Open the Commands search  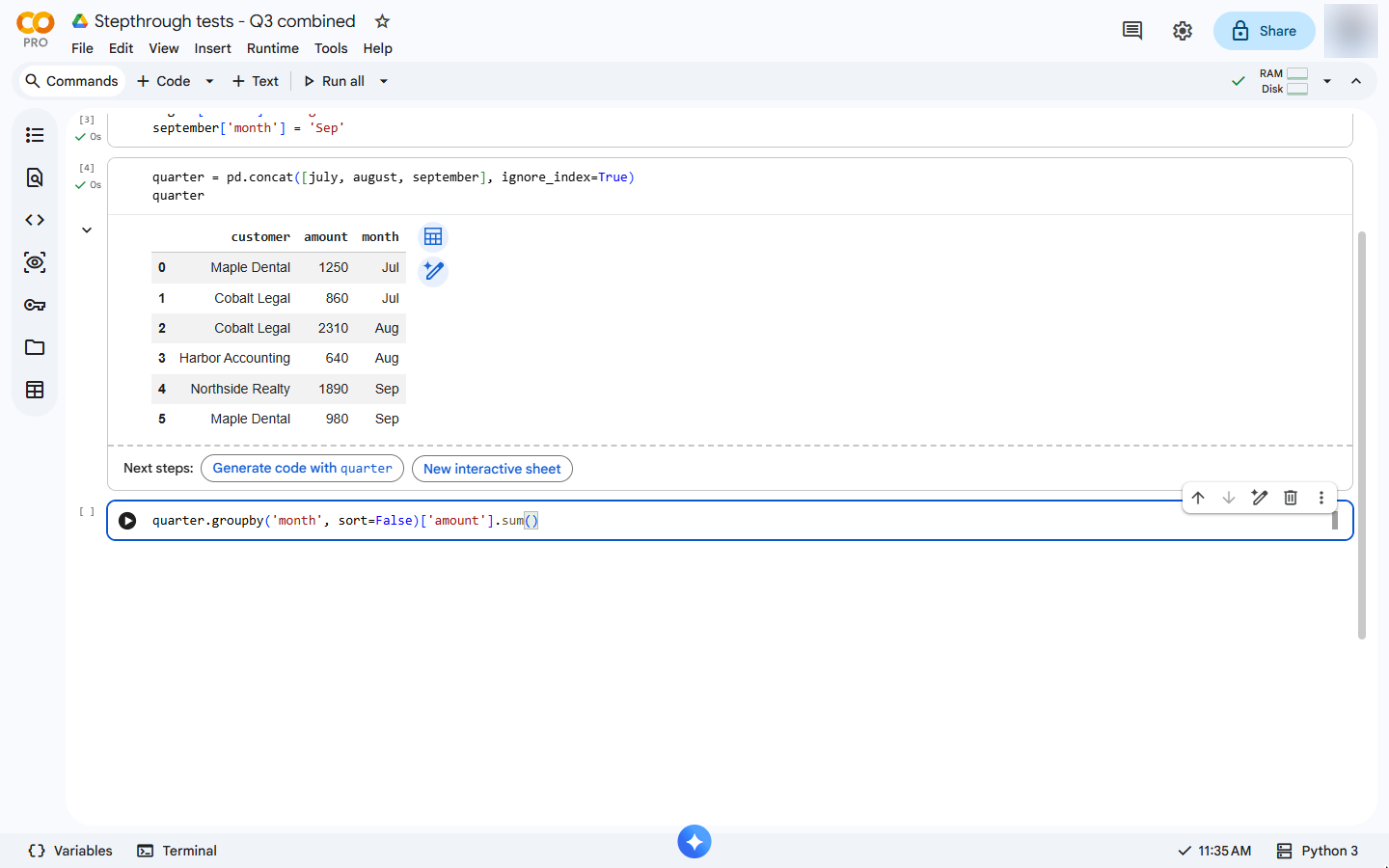(x=71, y=81)
